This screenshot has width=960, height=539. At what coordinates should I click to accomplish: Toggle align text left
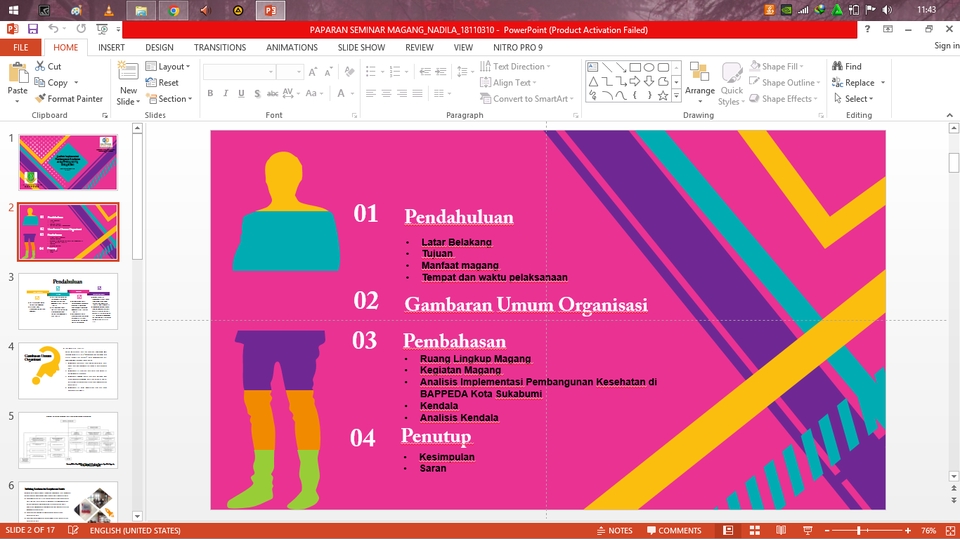click(371, 93)
